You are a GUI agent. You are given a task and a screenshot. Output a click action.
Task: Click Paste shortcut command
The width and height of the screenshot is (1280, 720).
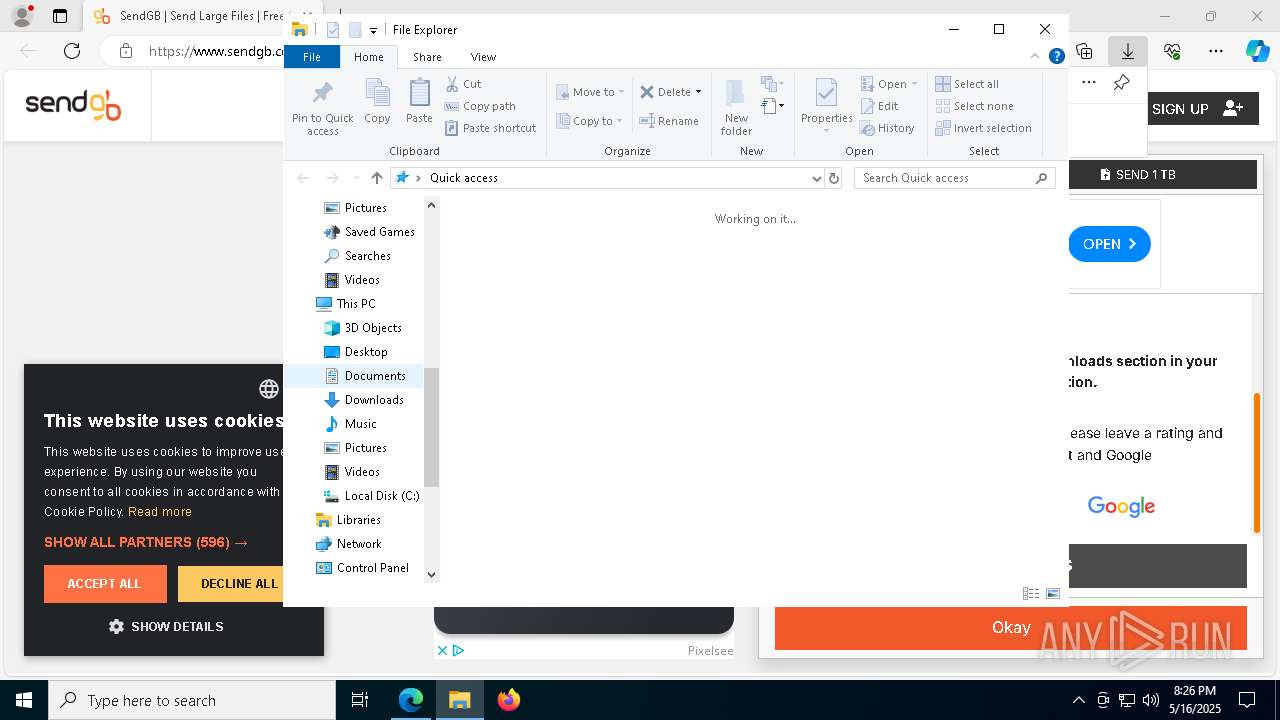click(x=490, y=128)
